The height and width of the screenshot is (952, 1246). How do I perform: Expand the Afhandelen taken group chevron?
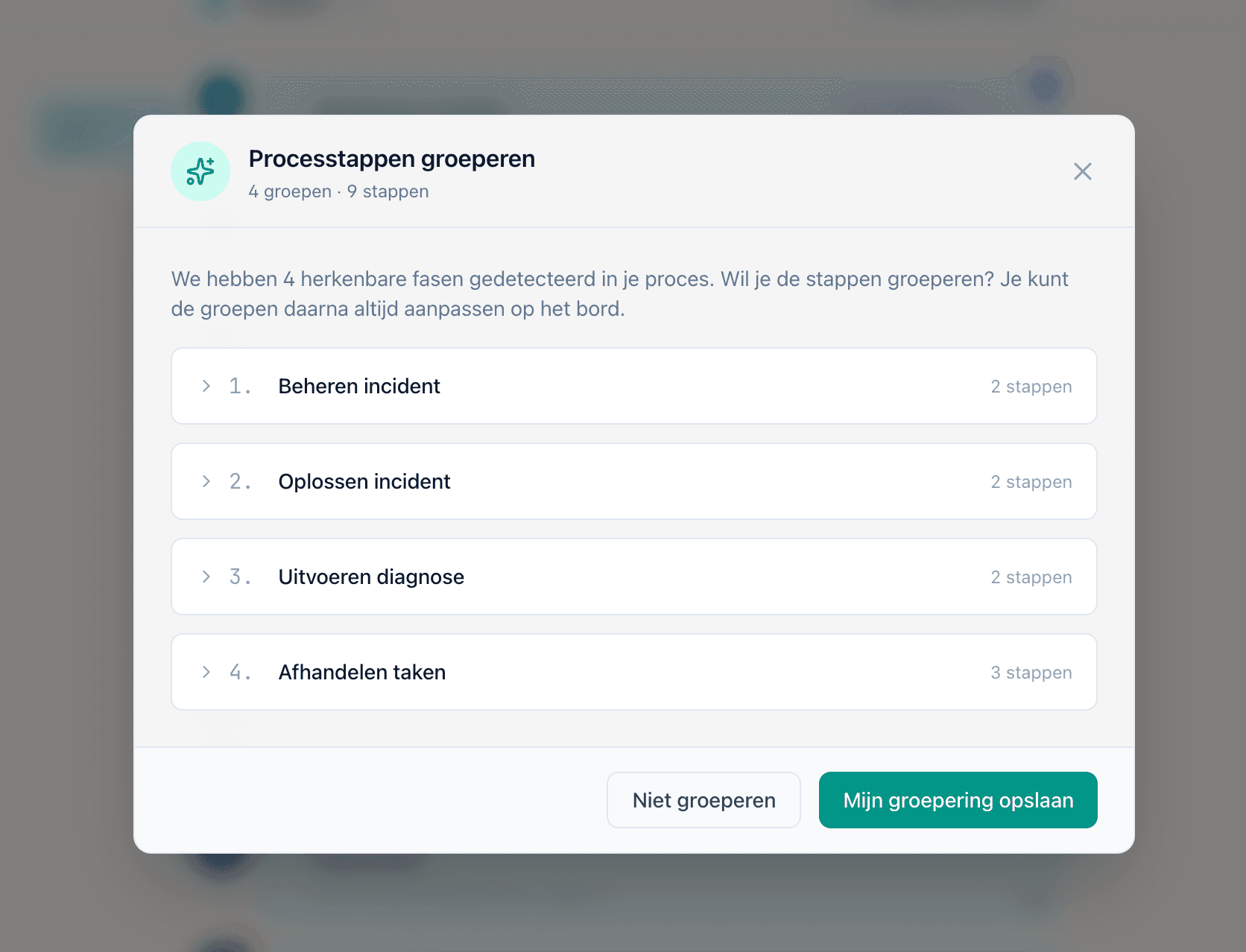pos(206,672)
